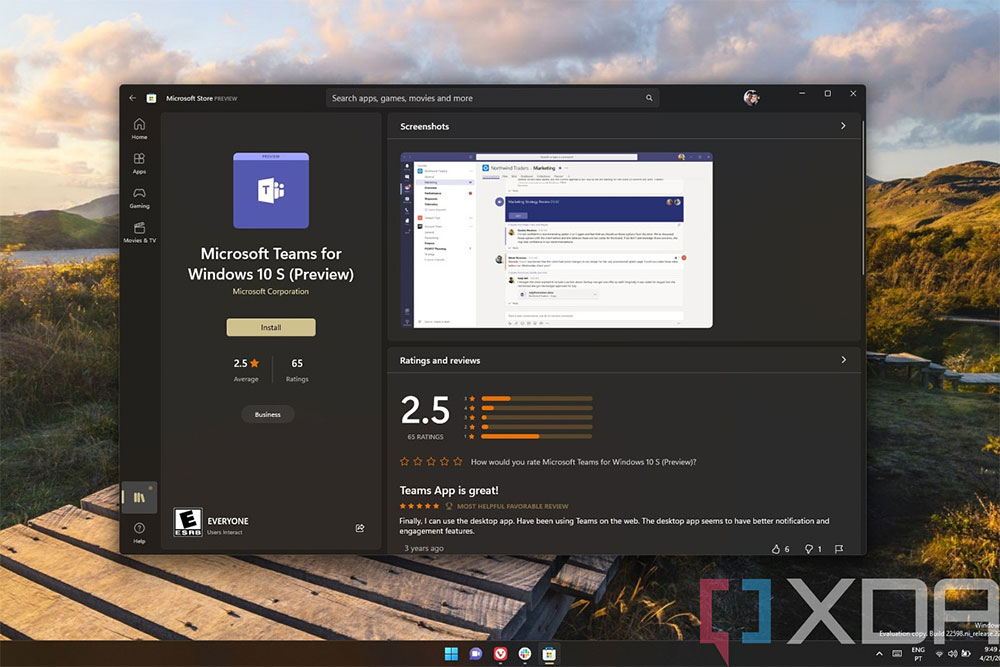
Task: Open the Apps section in sidebar
Action: (139, 163)
